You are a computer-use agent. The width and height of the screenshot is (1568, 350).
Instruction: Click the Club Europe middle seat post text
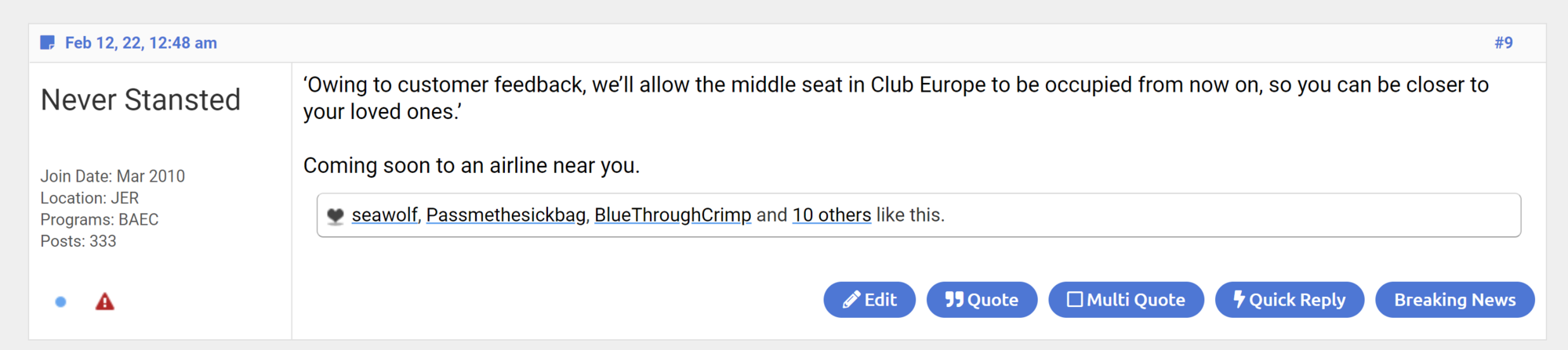coord(896,98)
